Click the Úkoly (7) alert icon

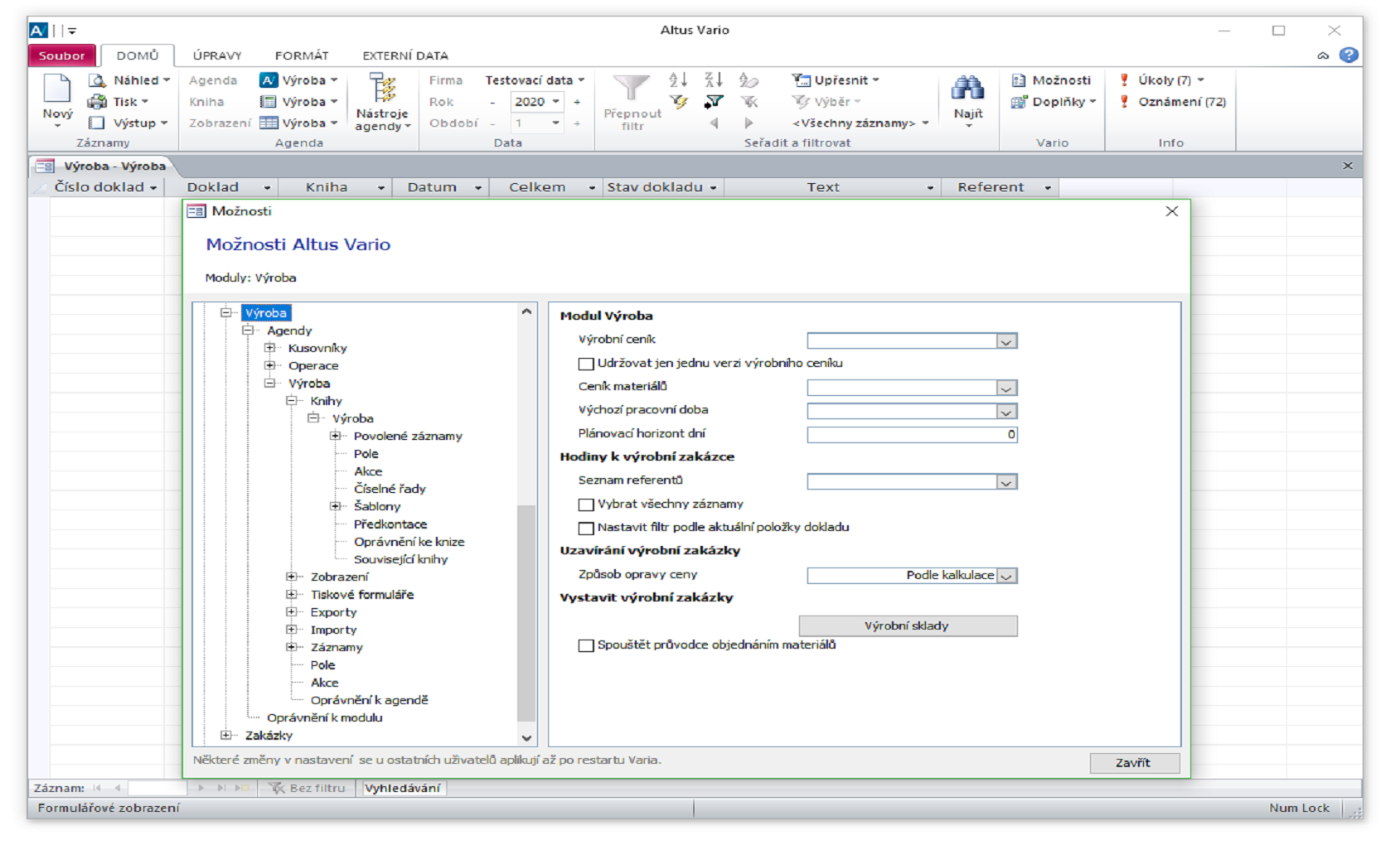point(1124,80)
